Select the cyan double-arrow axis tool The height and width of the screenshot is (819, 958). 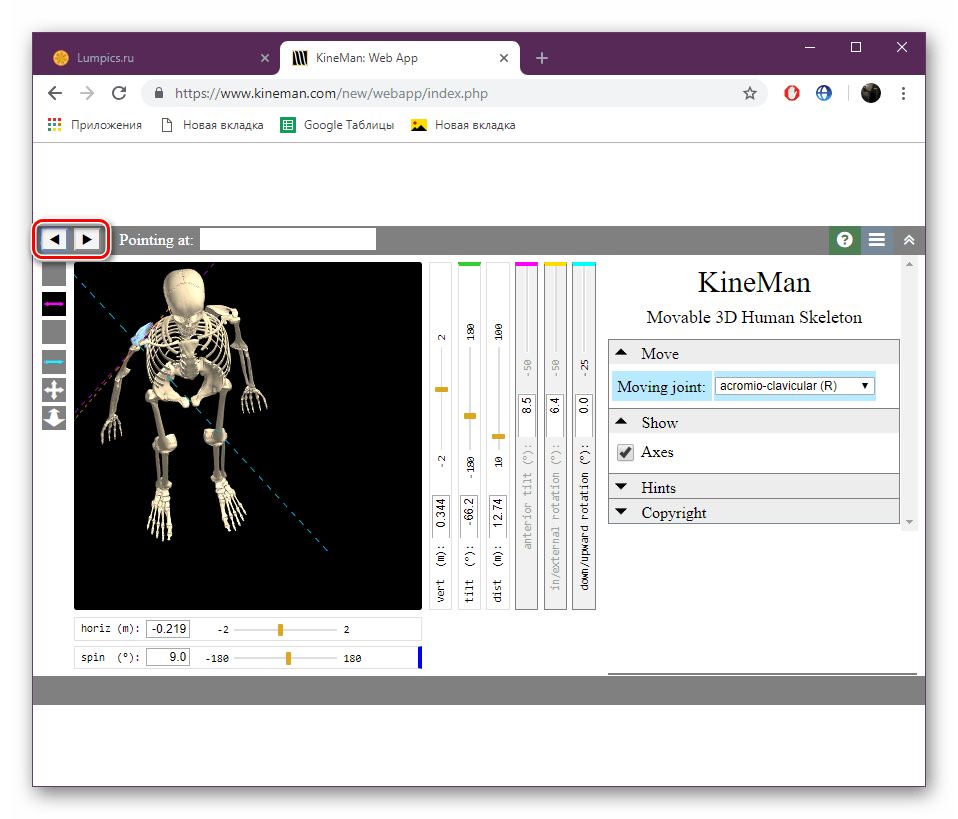pyautogui.click(x=54, y=361)
